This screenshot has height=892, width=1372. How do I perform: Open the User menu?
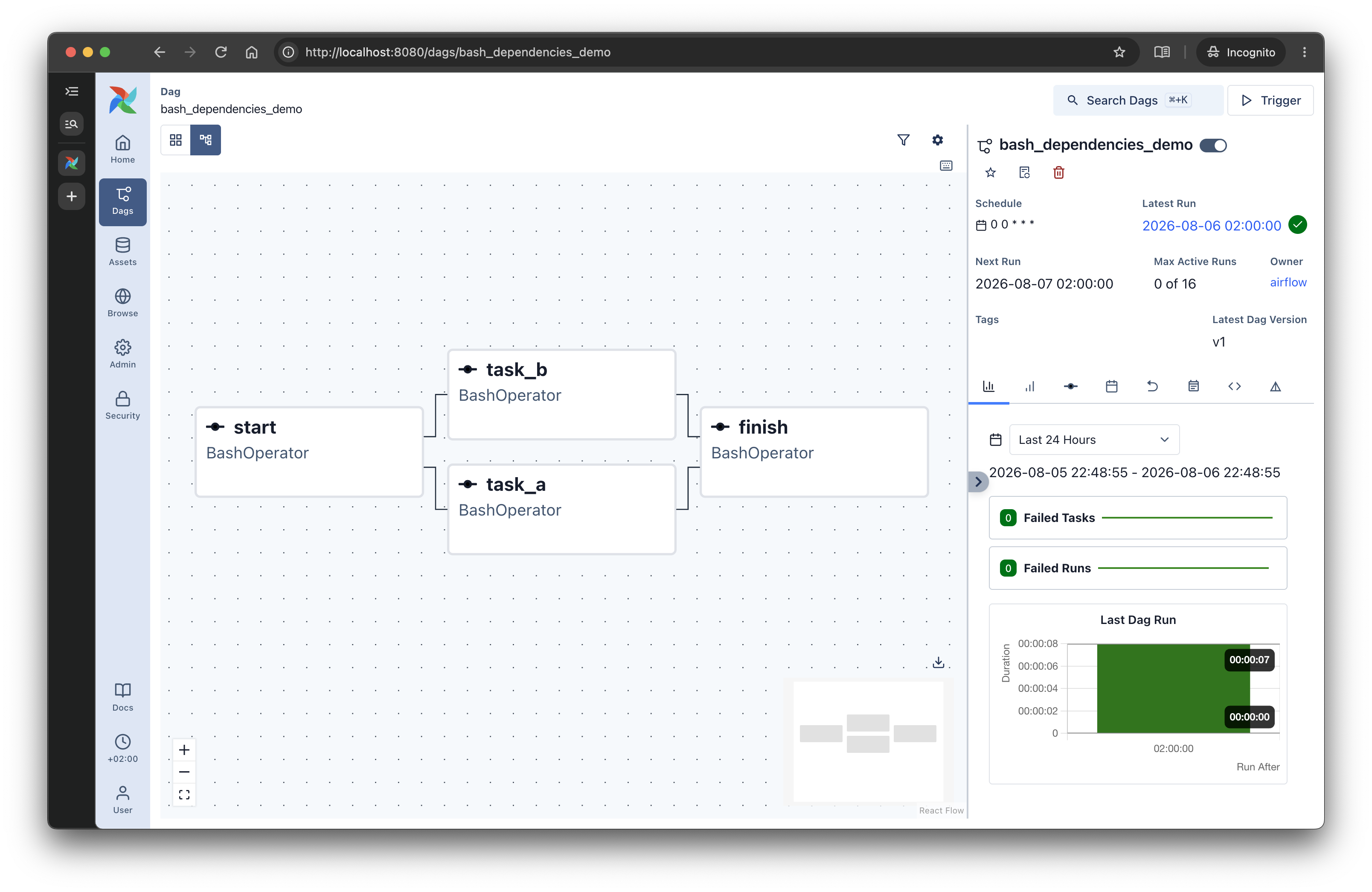pos(122,800)
